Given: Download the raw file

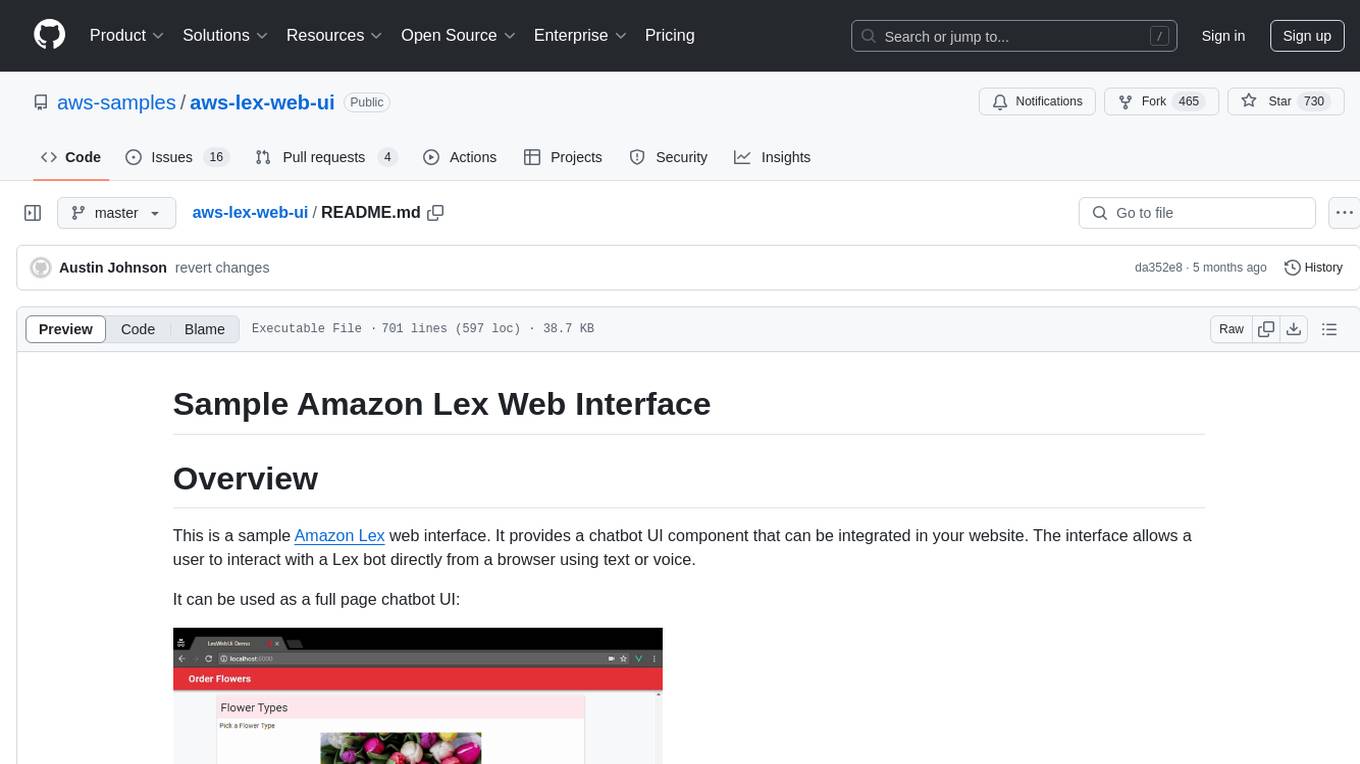Looking at the screenshot, I should click(1293, 329).
